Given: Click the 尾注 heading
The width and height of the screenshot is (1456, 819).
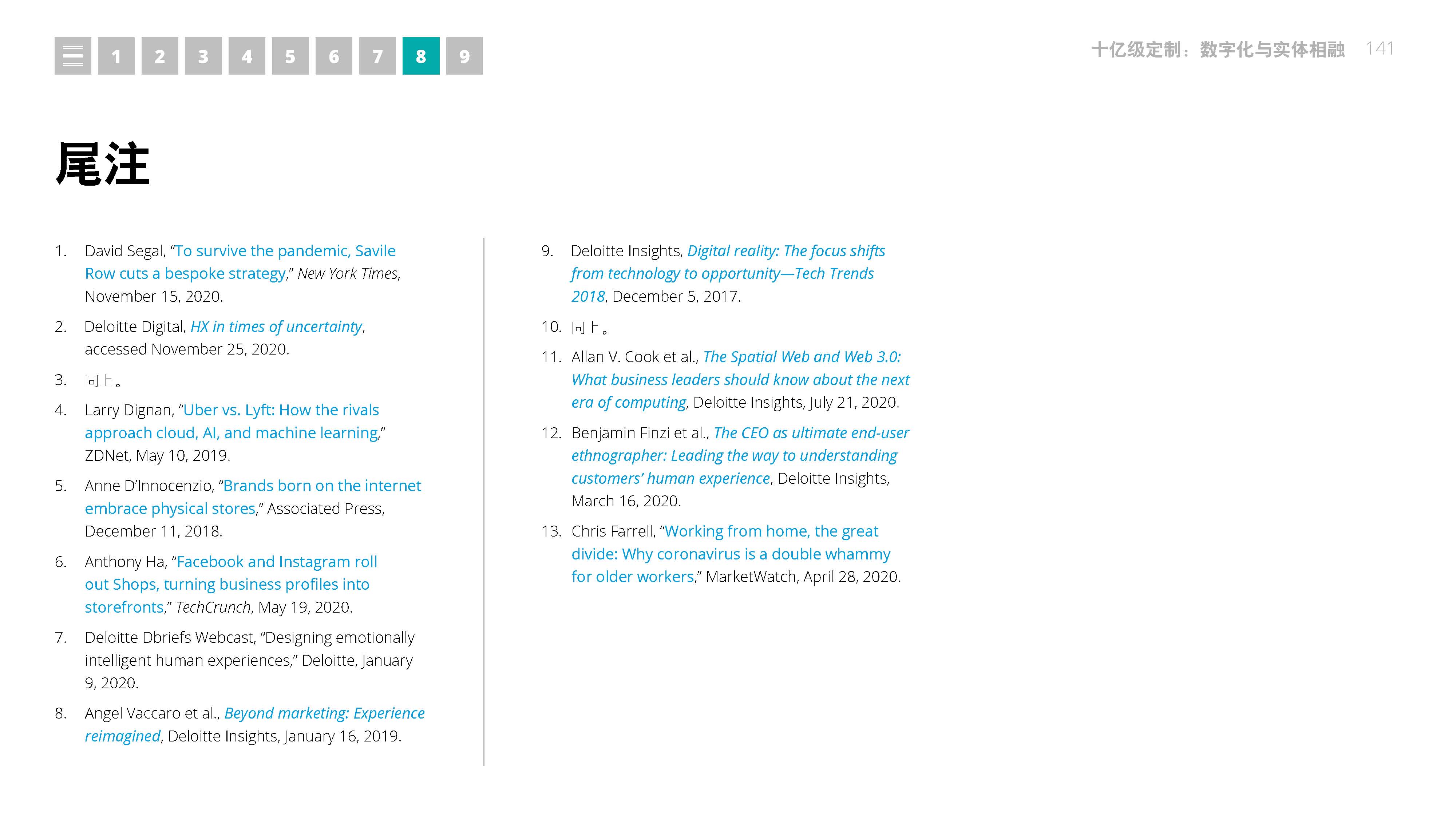Looking at the screenshot, I should 102,164.
